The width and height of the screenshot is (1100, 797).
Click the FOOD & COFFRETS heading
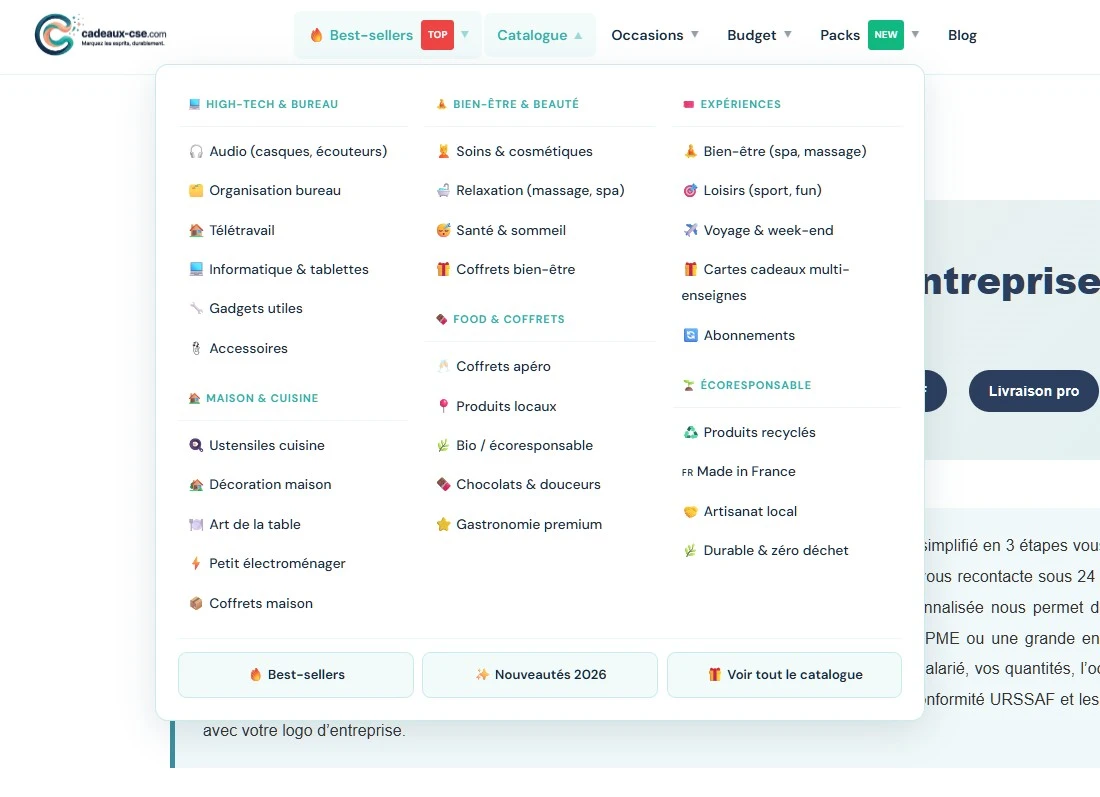(x=509, y=319)
